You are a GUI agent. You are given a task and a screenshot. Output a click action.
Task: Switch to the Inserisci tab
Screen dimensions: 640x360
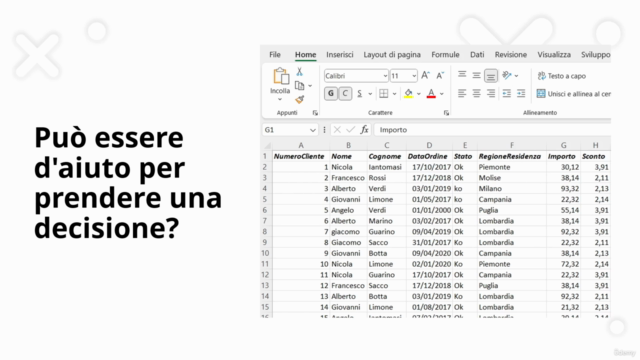(340, 55)
